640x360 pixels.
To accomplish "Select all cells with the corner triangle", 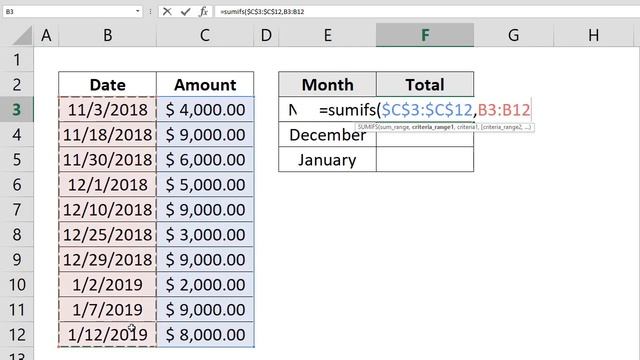I will click(x=22, y=36).
